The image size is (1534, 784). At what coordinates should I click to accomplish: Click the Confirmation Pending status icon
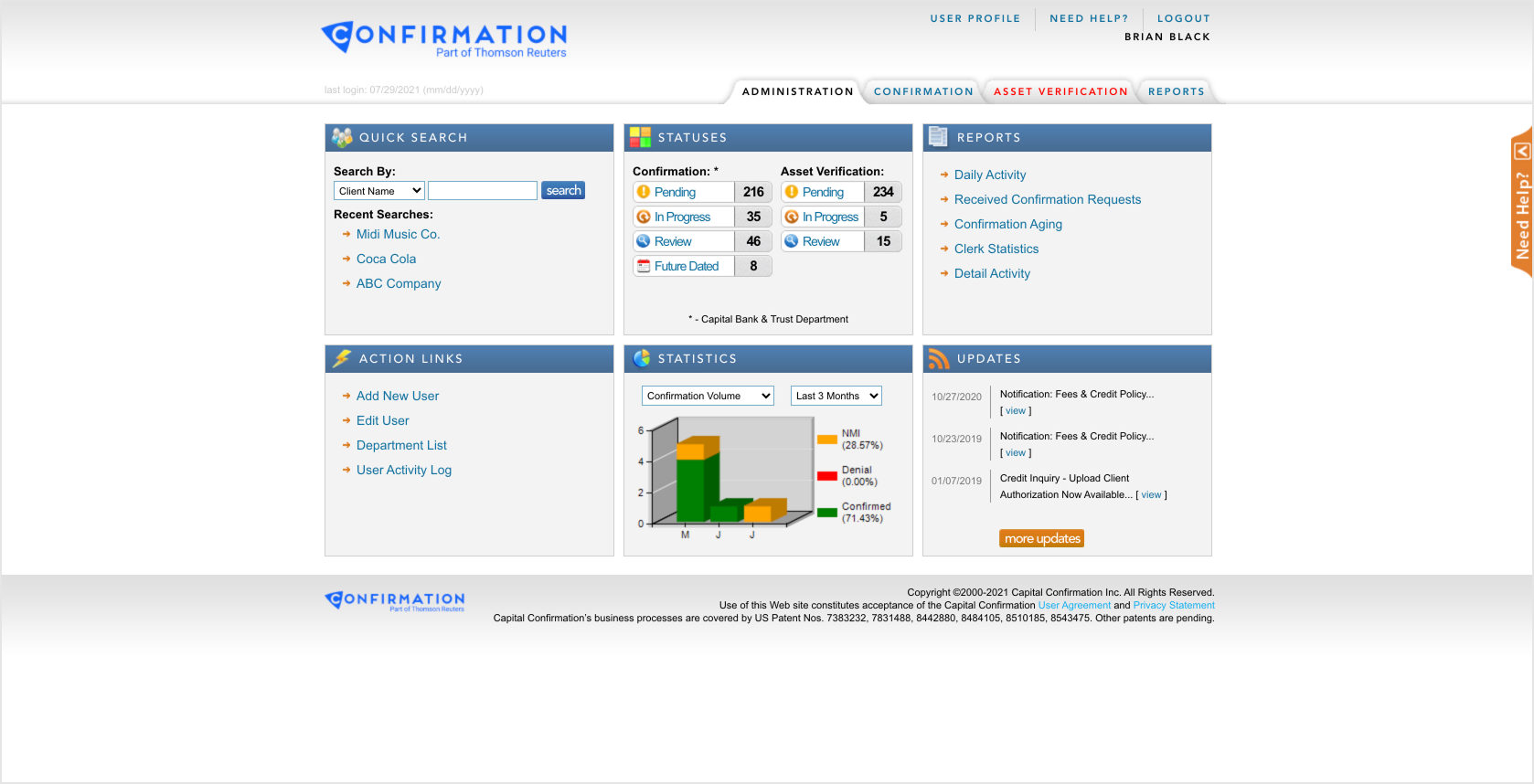[x=644, y=192]
